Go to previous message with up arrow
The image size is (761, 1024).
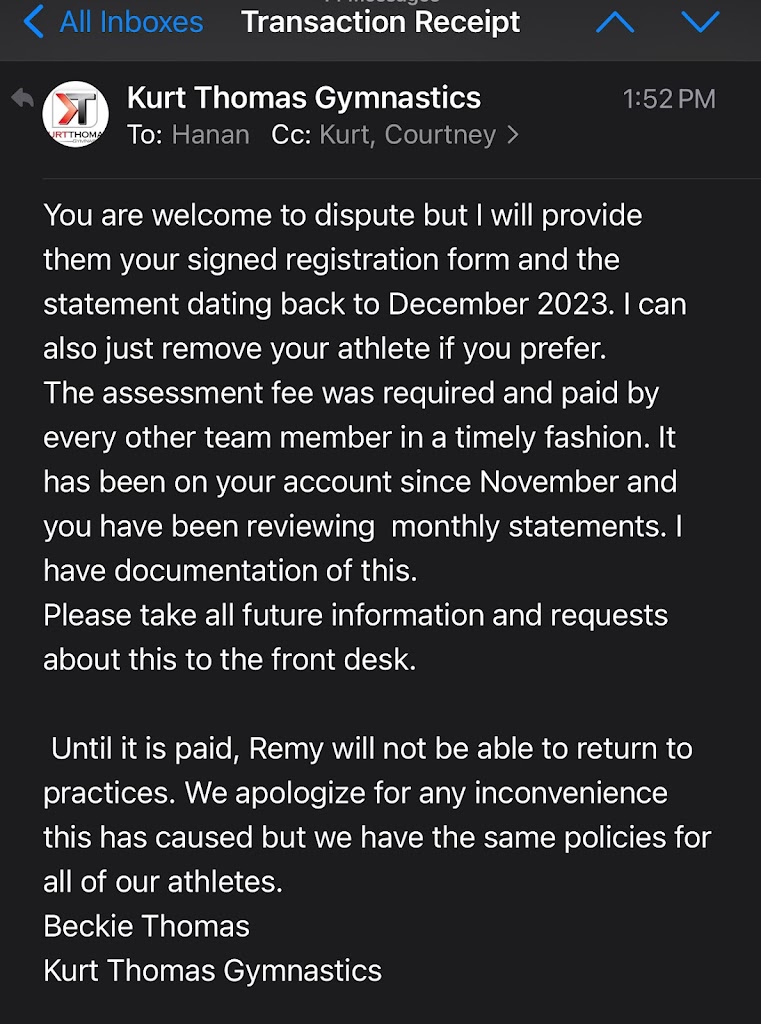click(x=615, y=22)
